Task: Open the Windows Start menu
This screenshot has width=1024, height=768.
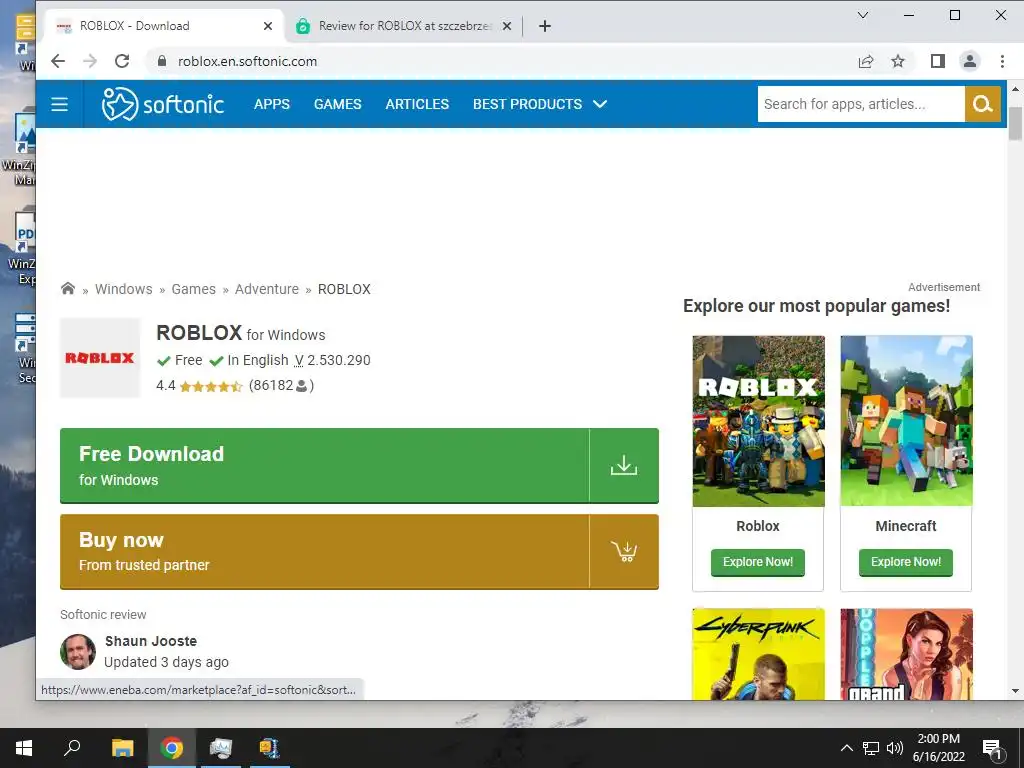Action: tap(24, 748)
